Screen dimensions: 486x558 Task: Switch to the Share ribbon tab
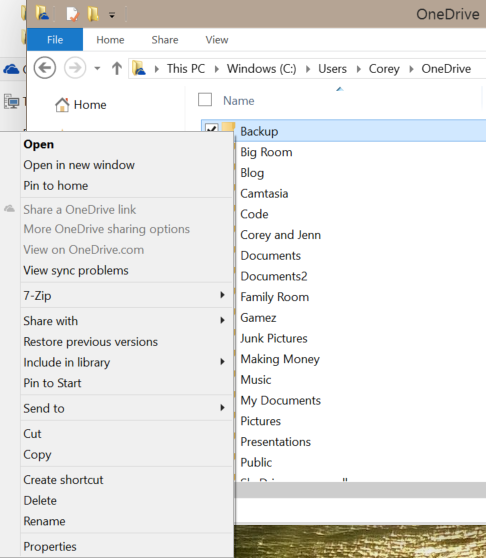[x=165, y=40]
